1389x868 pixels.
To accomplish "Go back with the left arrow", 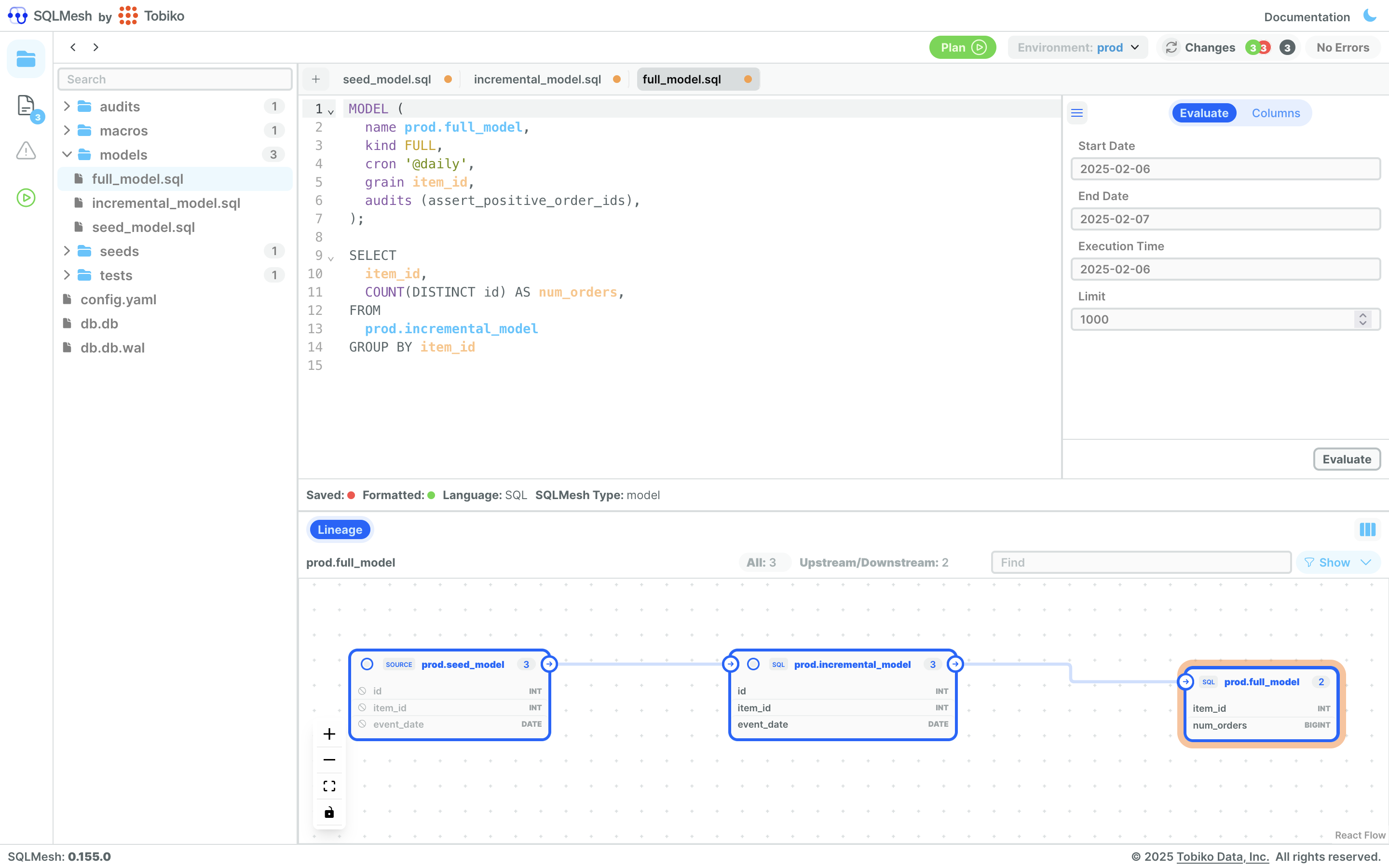I will click(x=73, y=47).
